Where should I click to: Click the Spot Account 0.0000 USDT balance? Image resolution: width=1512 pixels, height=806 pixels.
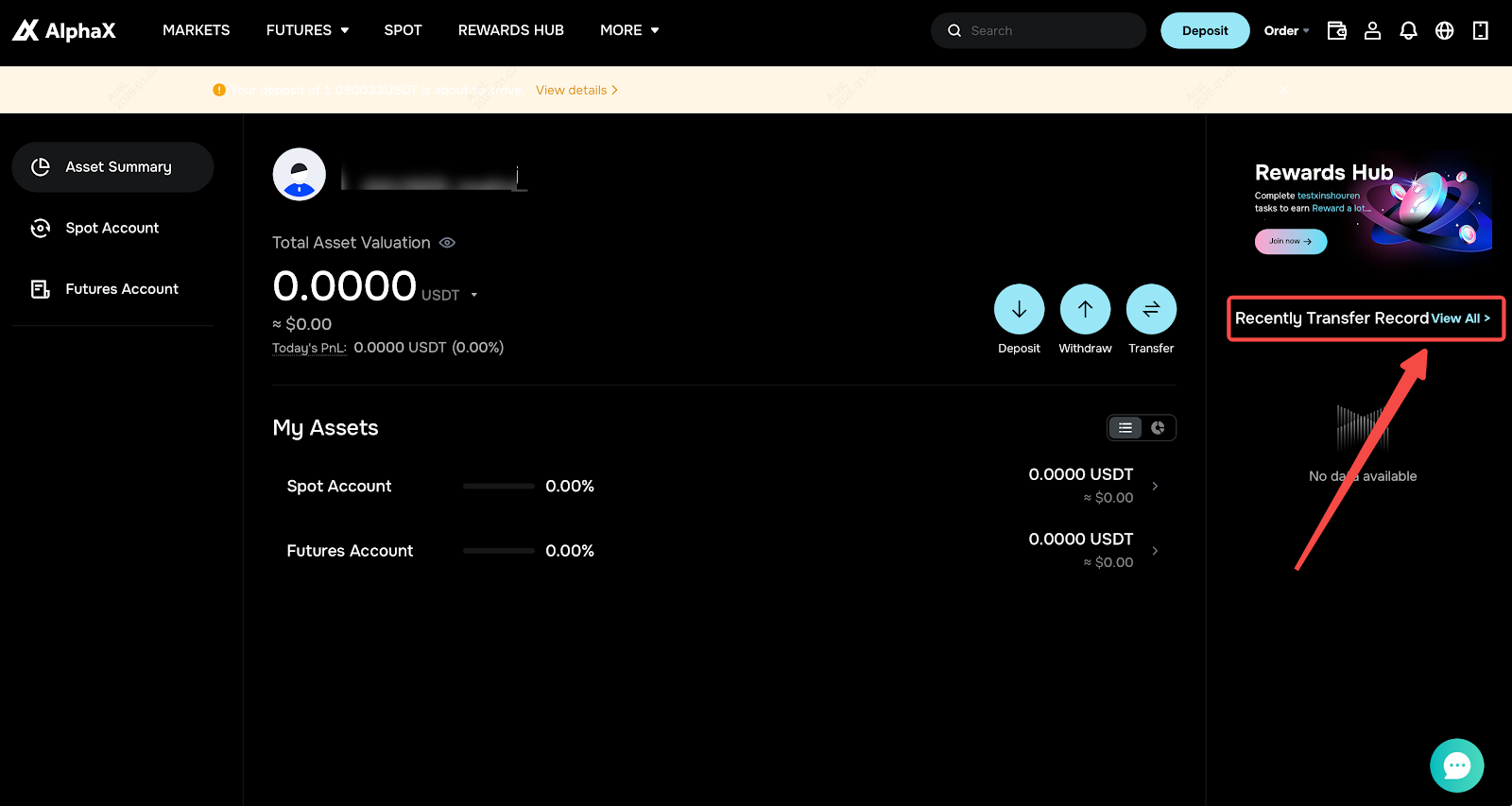(1080, 474)
